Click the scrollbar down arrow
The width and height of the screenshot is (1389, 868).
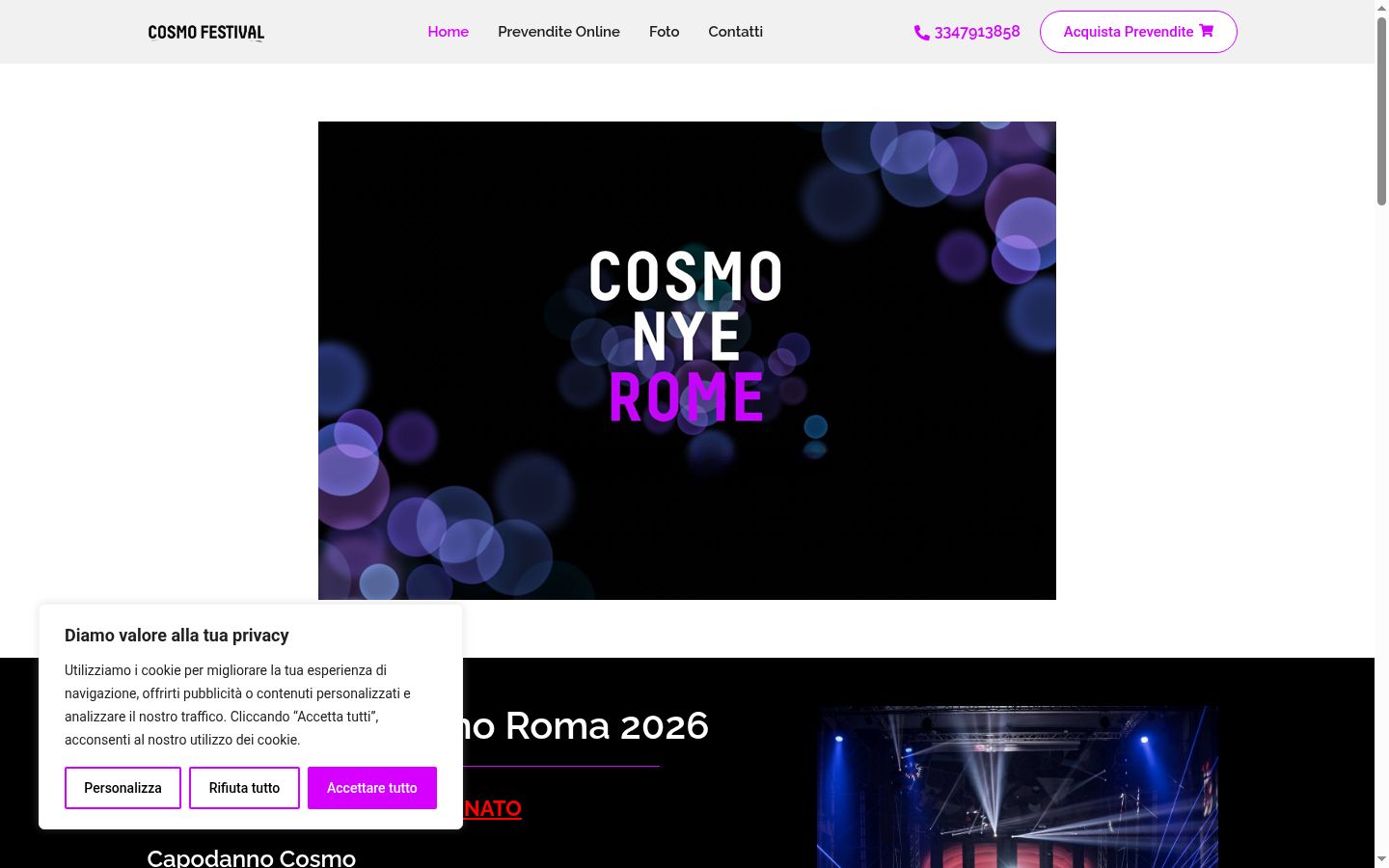1381,859
